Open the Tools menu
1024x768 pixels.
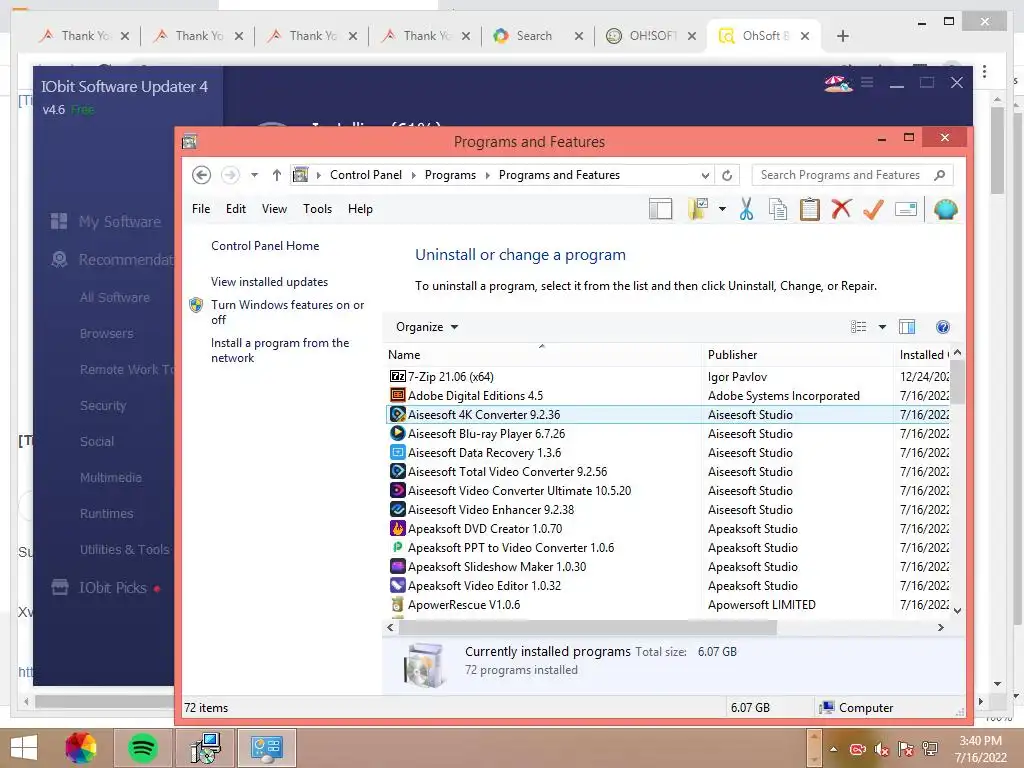pos(317,209)
